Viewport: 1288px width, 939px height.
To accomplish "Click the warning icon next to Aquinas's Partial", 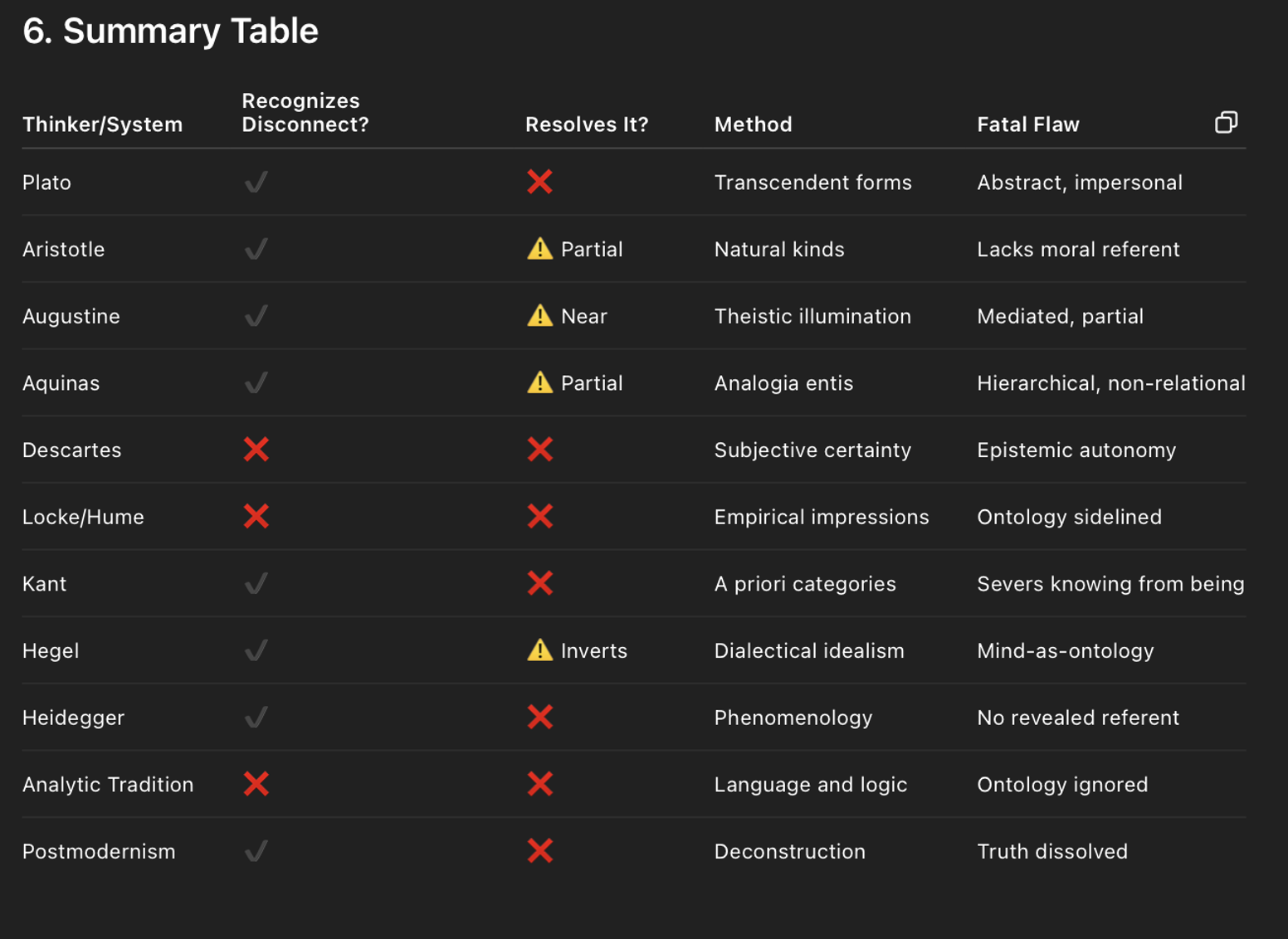I will pos(540,382).
